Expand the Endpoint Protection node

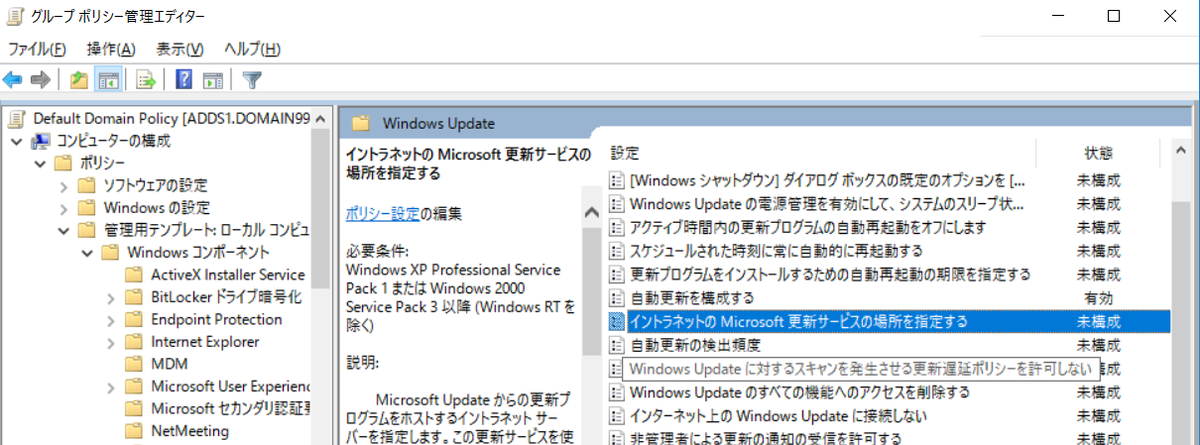[x=110, y=319]
